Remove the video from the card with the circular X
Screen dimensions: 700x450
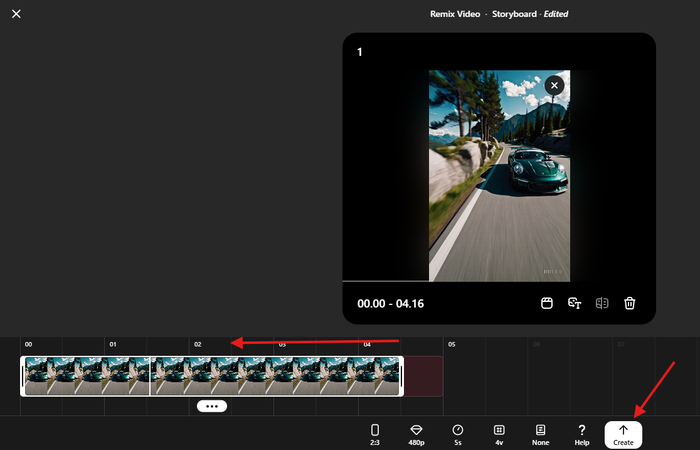point(554,85)
